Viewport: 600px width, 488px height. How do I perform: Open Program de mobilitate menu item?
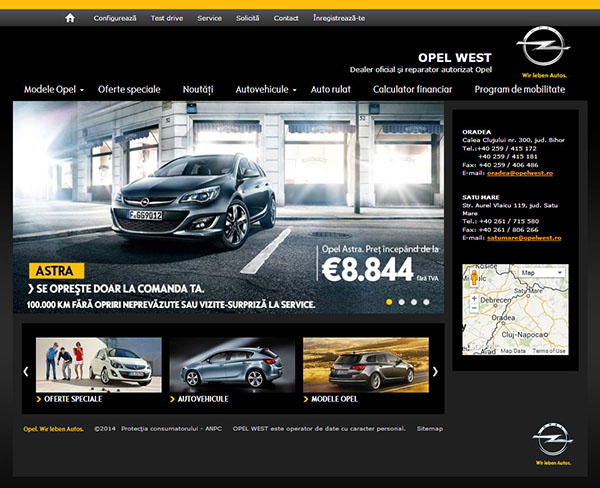[520, 90]
